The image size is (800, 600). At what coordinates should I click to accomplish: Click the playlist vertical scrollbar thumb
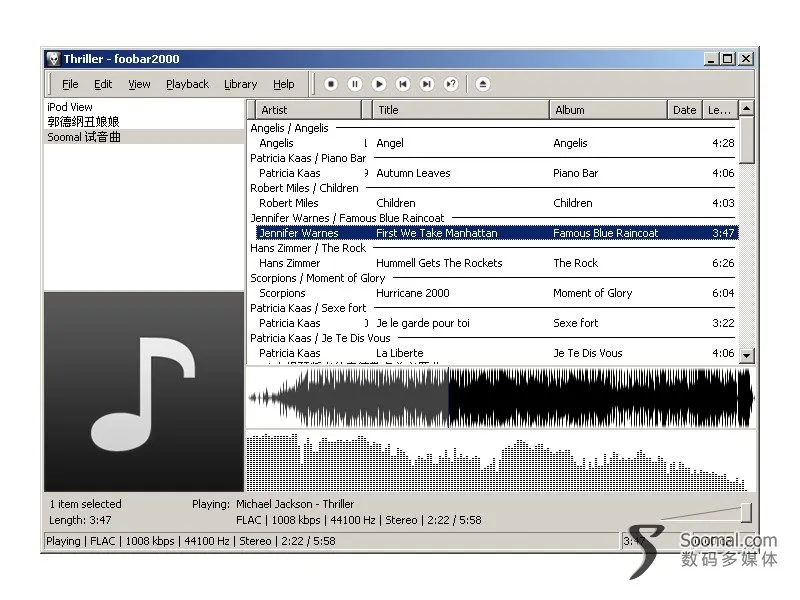point(746,139)
